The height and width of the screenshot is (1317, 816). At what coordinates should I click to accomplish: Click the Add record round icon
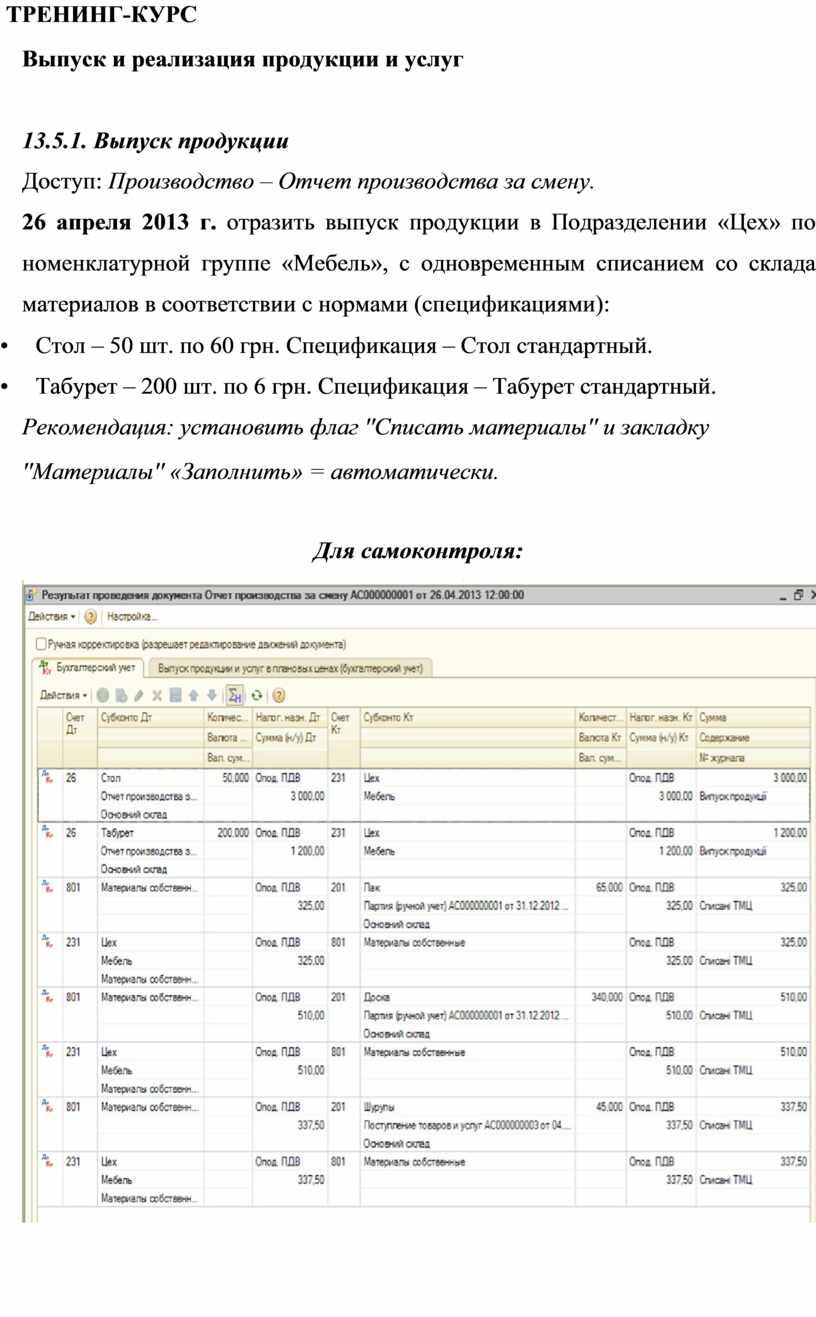click(x=103, y=695)
